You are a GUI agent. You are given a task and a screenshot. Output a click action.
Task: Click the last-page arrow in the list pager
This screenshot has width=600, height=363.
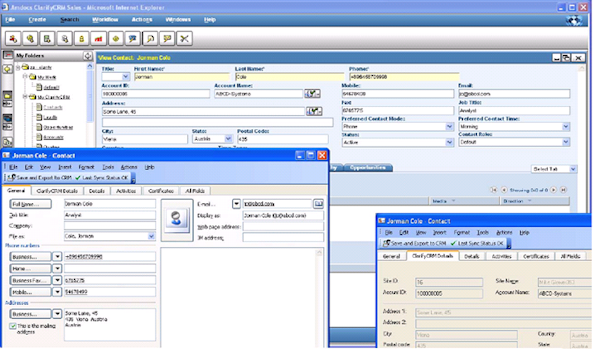coord(563,190)
